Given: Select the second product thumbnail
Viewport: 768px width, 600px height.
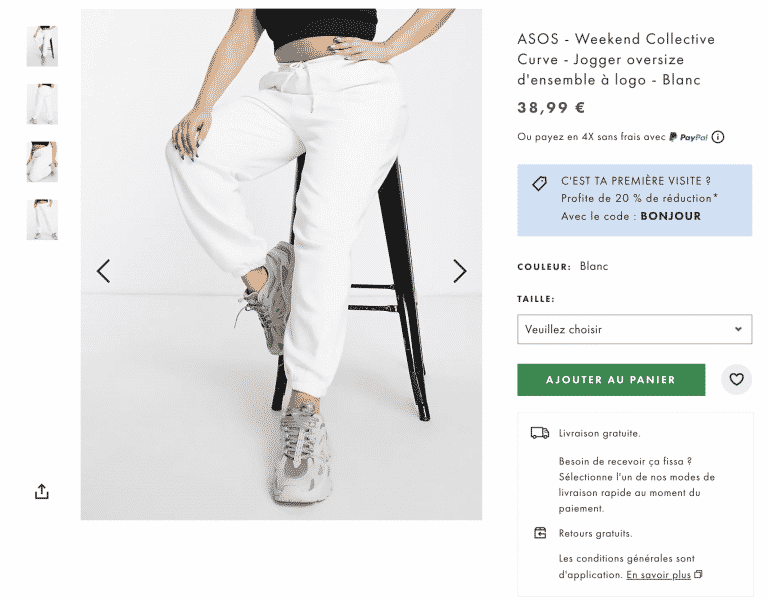Looking at the screenshot, I should [42, 104].
